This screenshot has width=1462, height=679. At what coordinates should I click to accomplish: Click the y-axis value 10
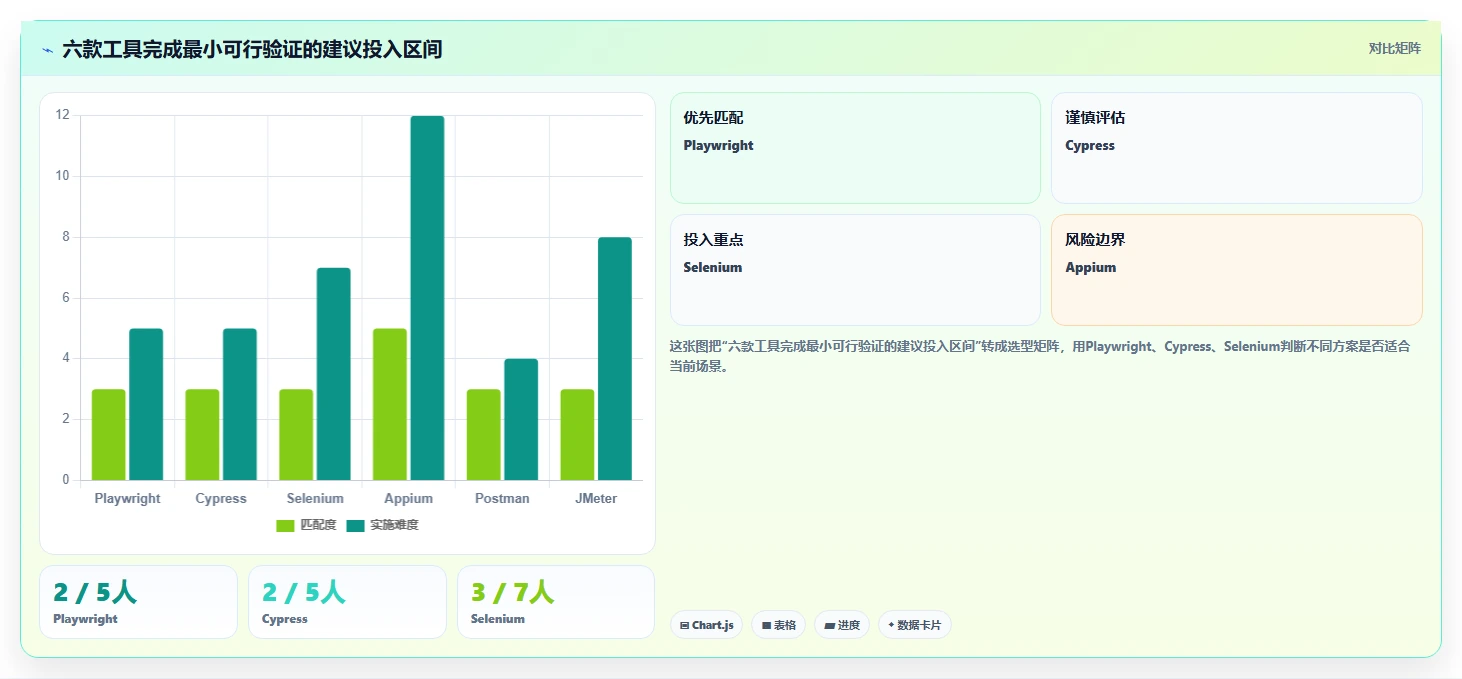63,176
